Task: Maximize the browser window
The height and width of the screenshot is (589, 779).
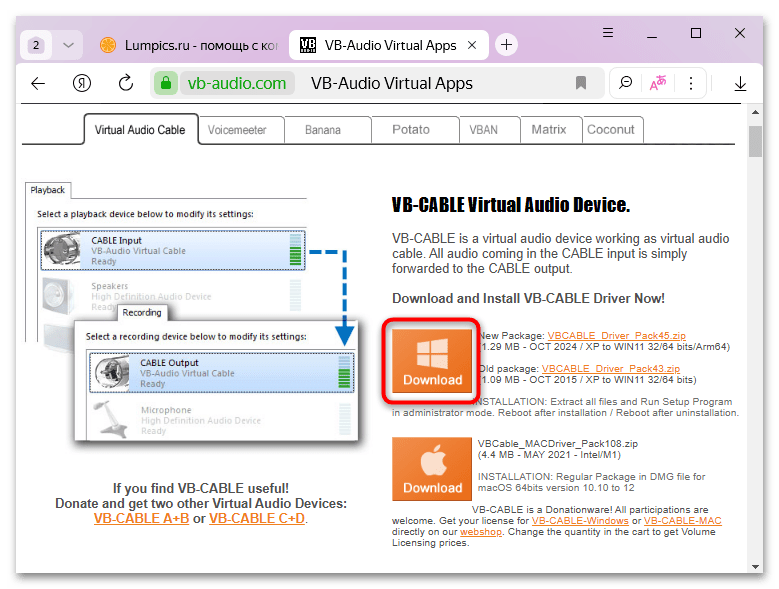Action: [x=696, y=33]
